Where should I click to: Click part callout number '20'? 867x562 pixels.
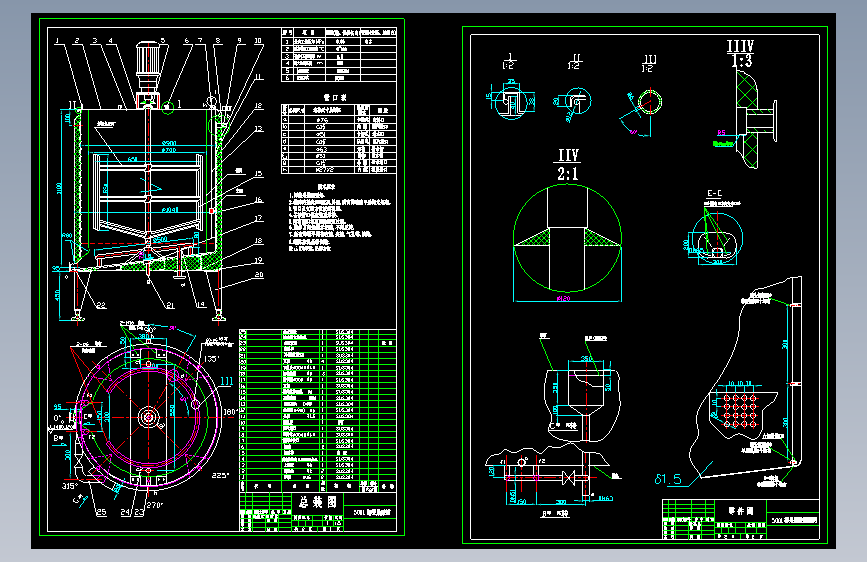pos(259,275)
